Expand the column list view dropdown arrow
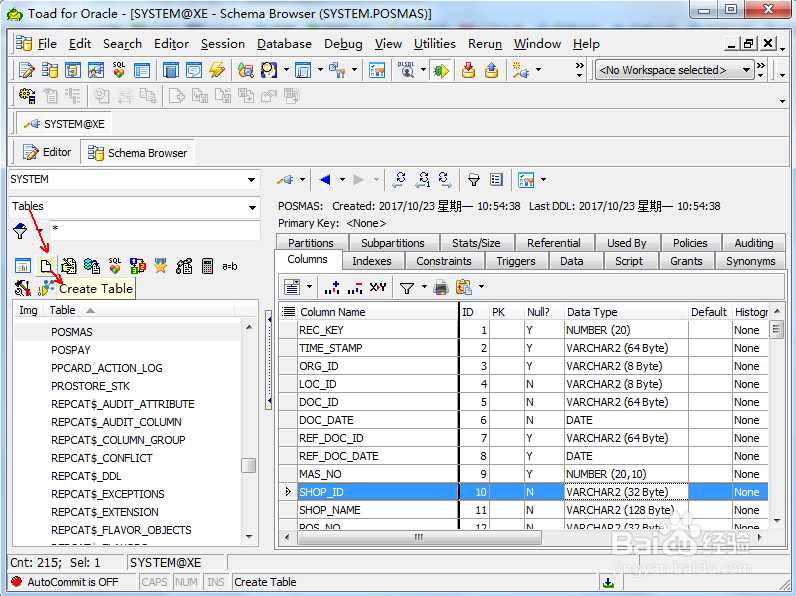 pos(309,287)
